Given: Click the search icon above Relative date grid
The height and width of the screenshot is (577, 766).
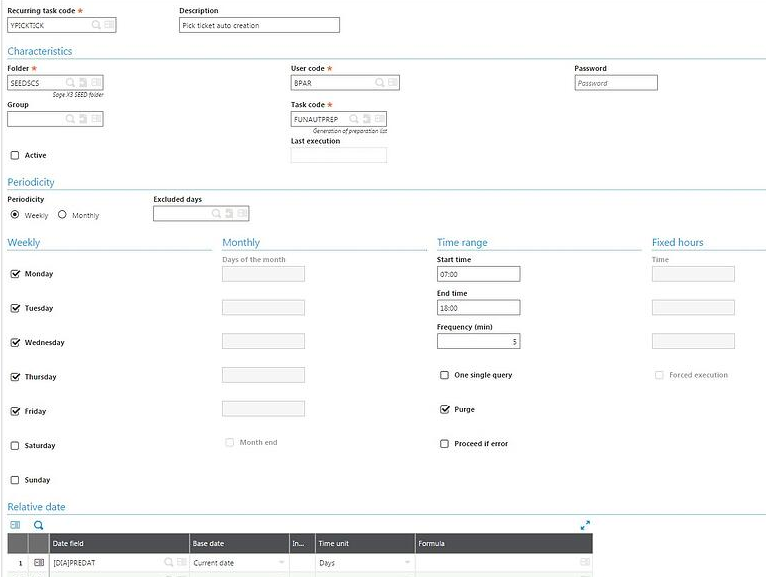Looking at the screenshot, I should point(39,525).
